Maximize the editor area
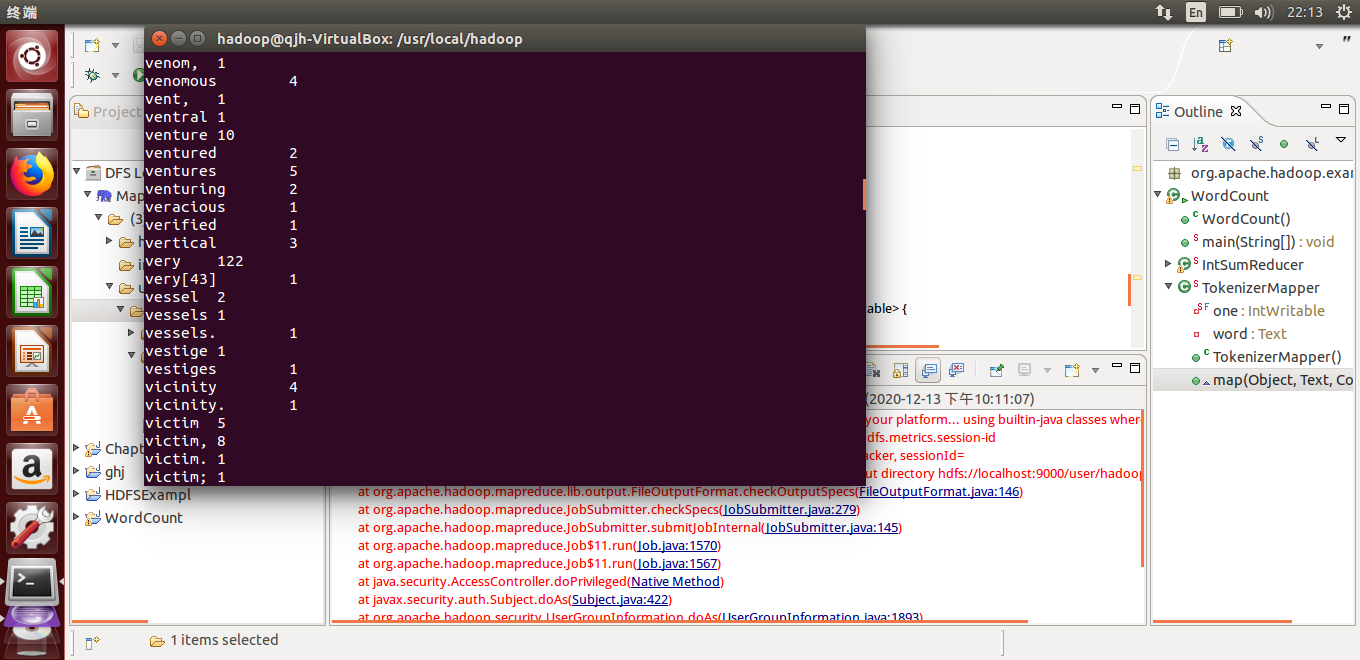Image resolution: width=1360 pixels, height=660 pixels. point(1135,107)
